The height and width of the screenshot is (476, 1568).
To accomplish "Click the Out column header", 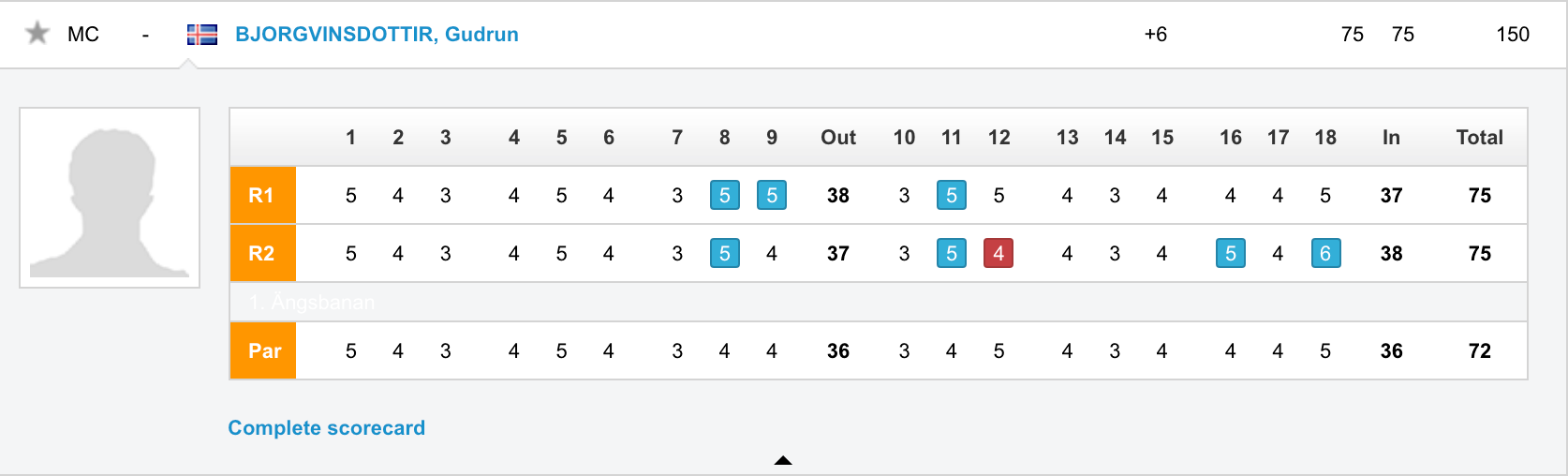I will point(838,138).
